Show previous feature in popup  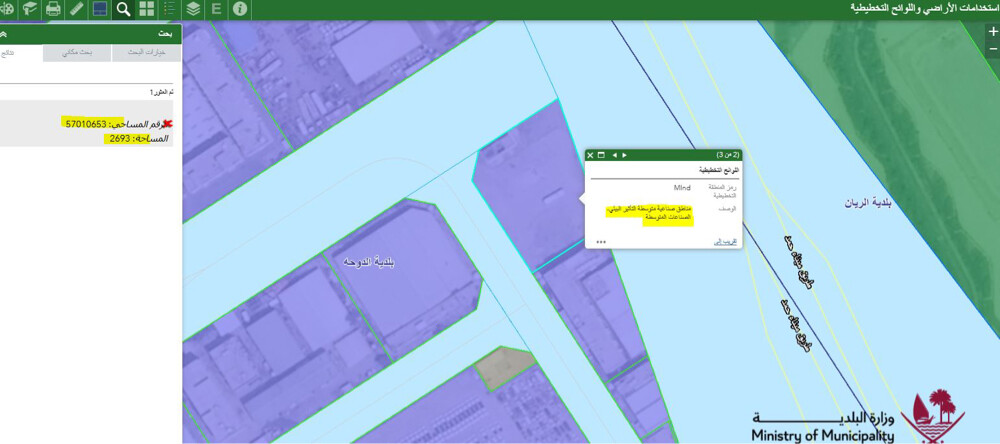(x=614, y=155)
